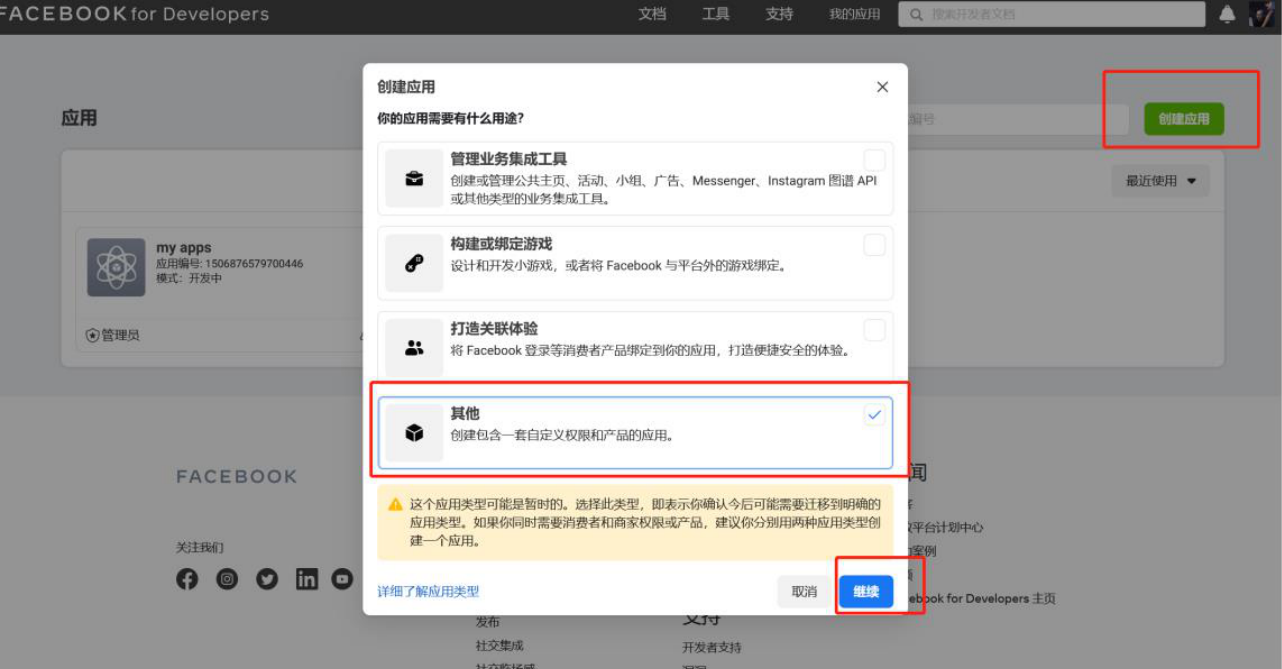
Task: Open Twitter via footer icon
Action: coord(267,578)
